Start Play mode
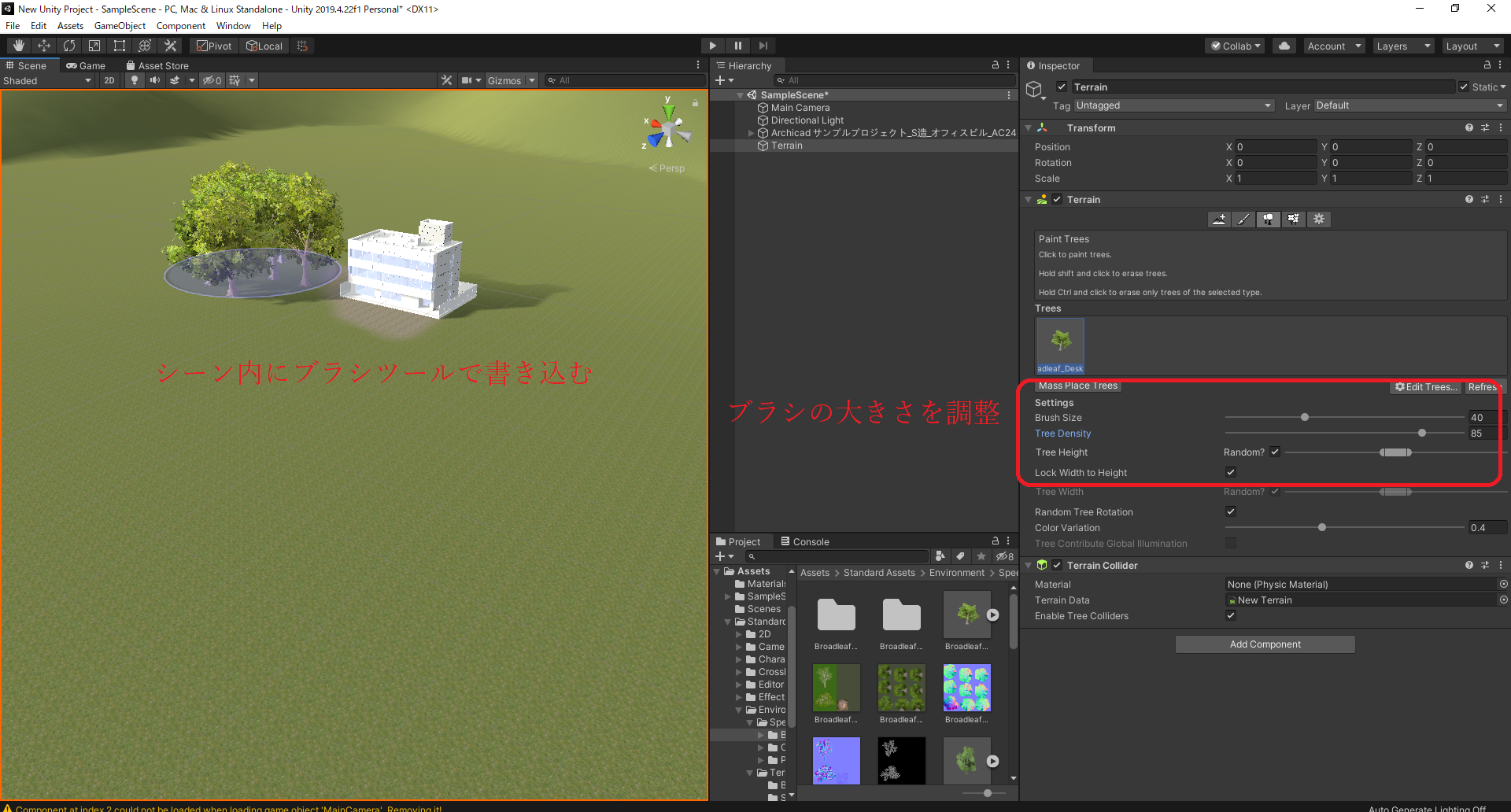Image resolution: width=1511 pixels, height=812 pixels. (712, 46)
